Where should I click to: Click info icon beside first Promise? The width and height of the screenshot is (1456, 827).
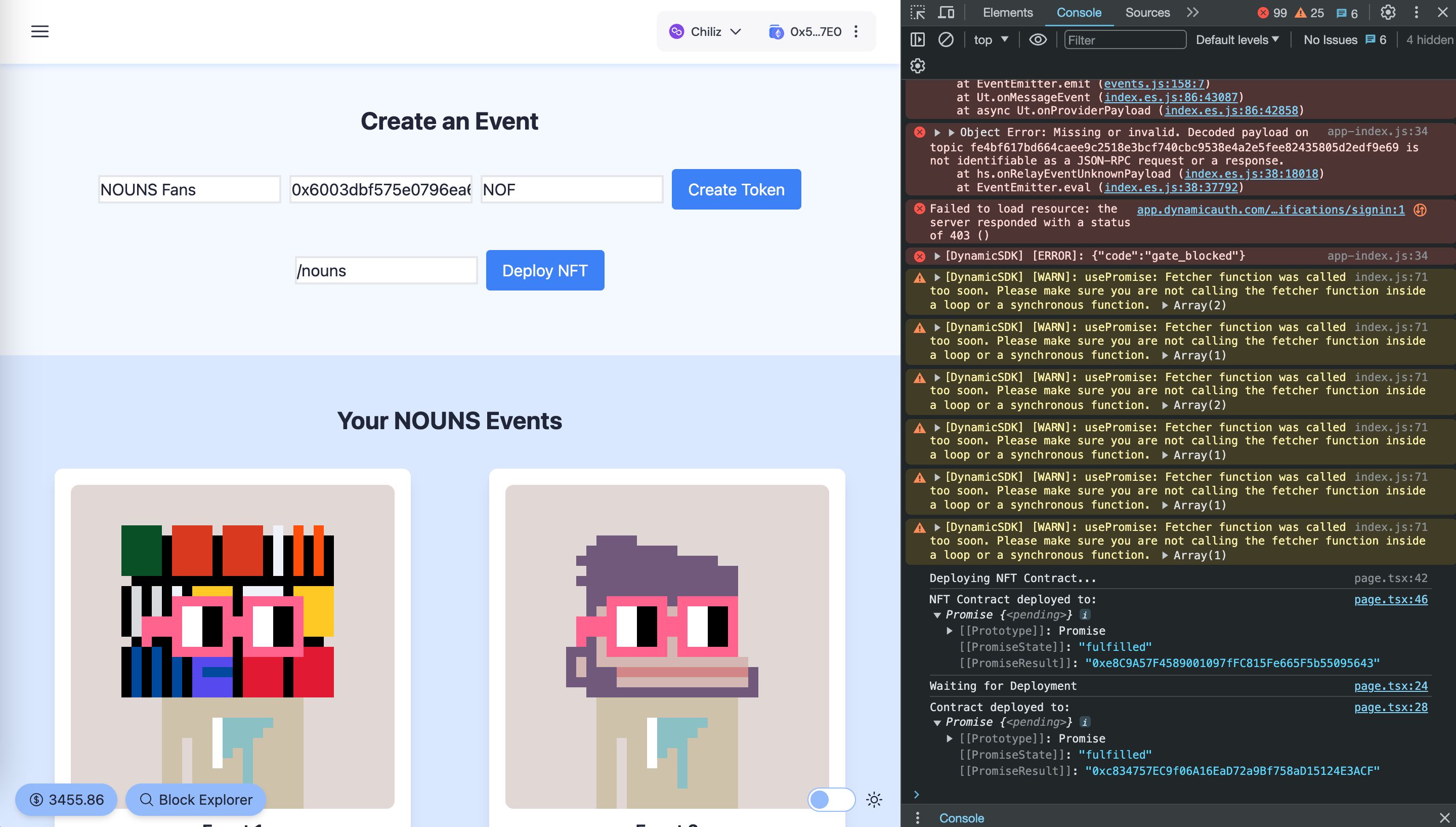pos(1085,615)
